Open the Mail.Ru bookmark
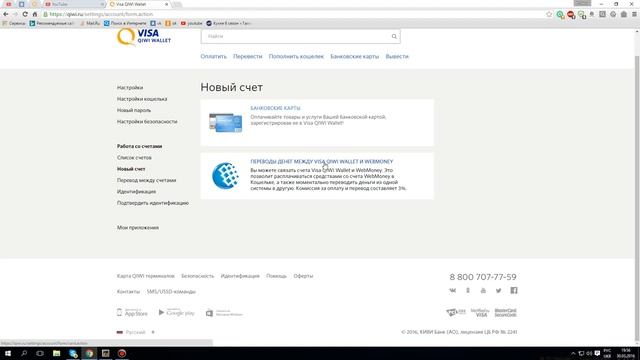 tap(90, 24)
